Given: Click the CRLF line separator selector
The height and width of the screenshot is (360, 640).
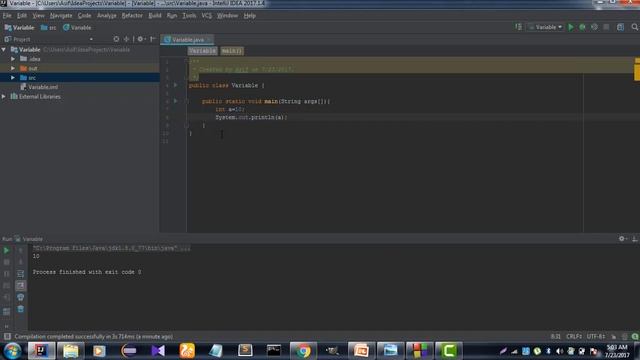Looking at the screenshot, I should tap(574, 336).
